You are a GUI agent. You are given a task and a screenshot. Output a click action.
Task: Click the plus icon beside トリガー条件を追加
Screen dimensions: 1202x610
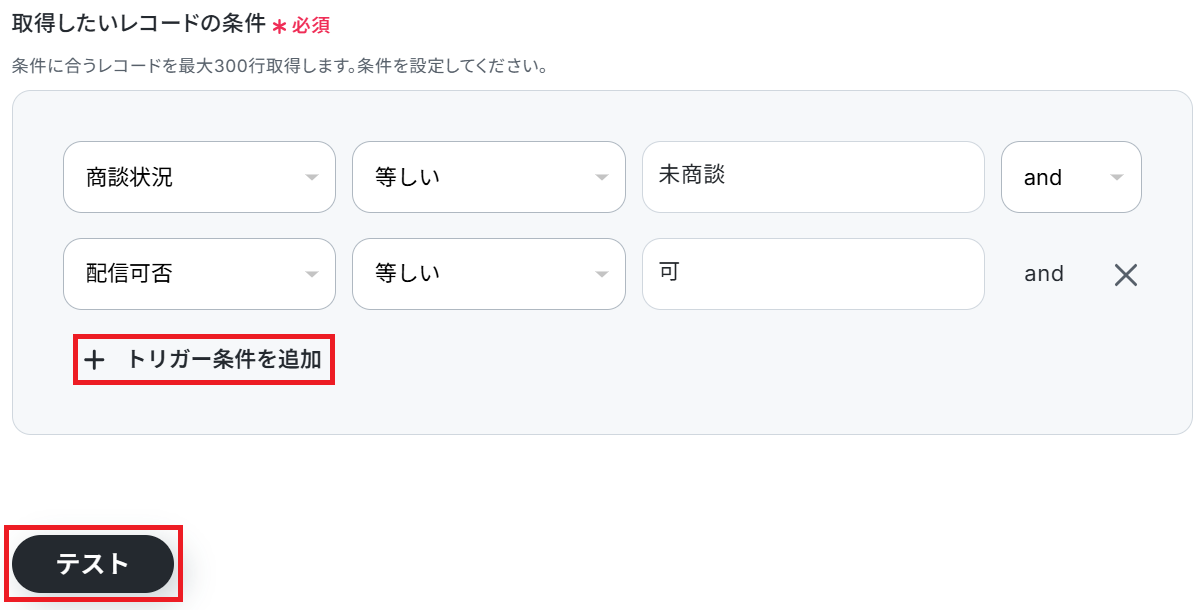94,361
